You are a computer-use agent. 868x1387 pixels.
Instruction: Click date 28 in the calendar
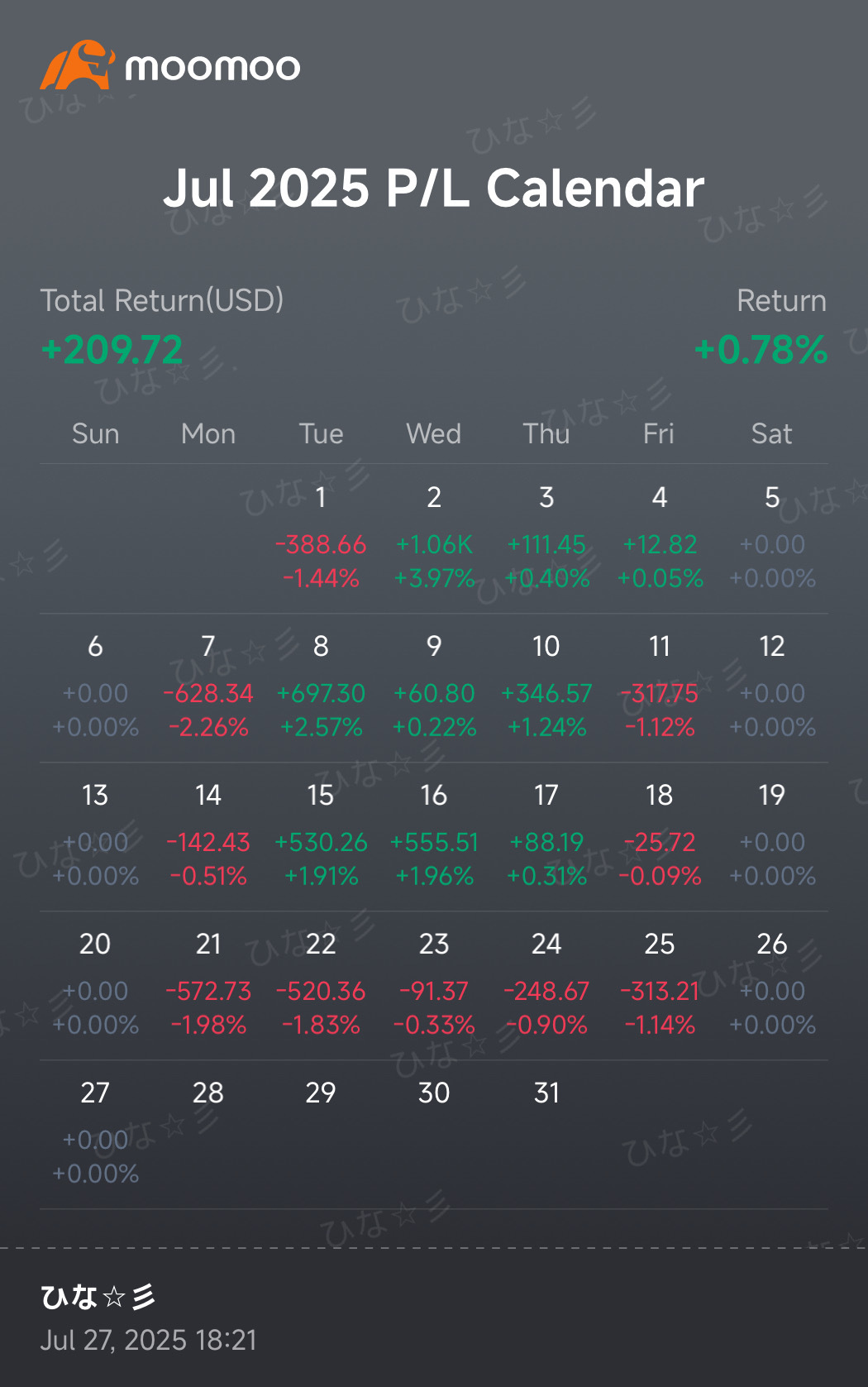208,1093
